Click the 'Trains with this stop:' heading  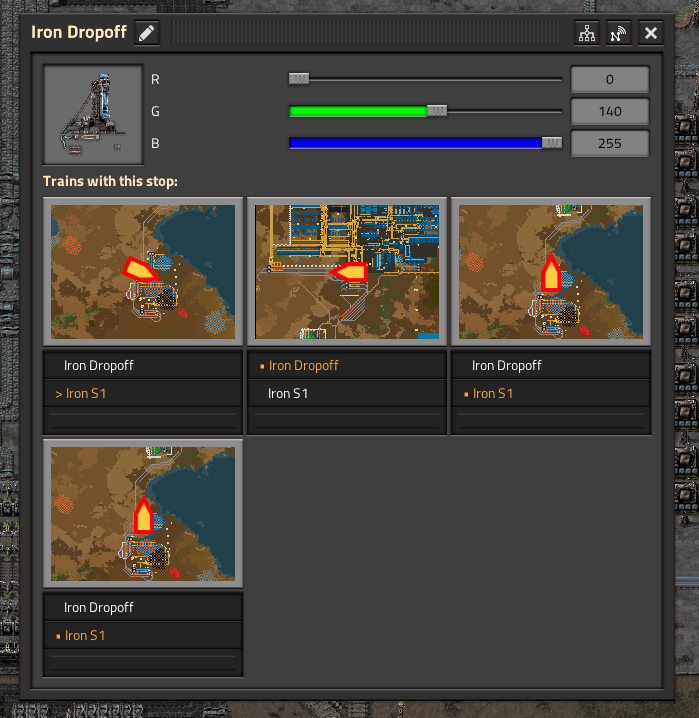click(110, 181)
